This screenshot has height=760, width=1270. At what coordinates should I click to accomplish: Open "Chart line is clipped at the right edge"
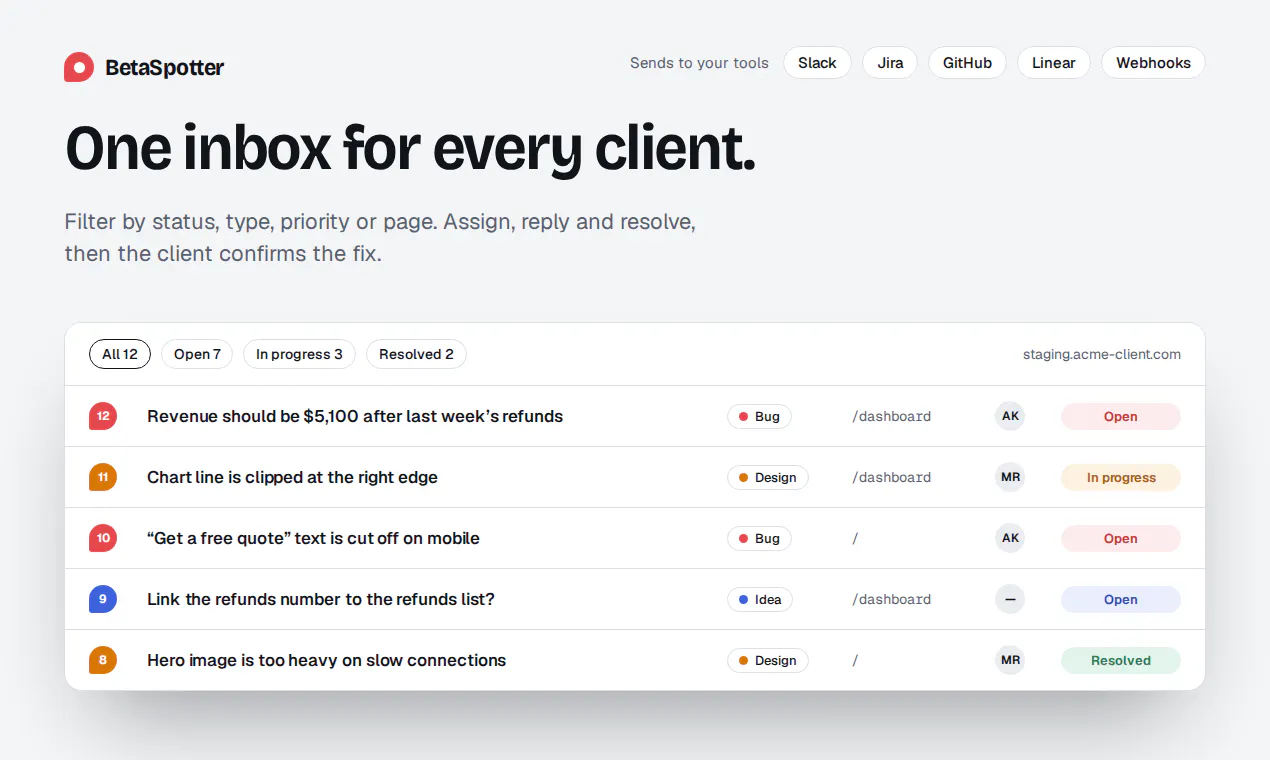tap(292, 477)
